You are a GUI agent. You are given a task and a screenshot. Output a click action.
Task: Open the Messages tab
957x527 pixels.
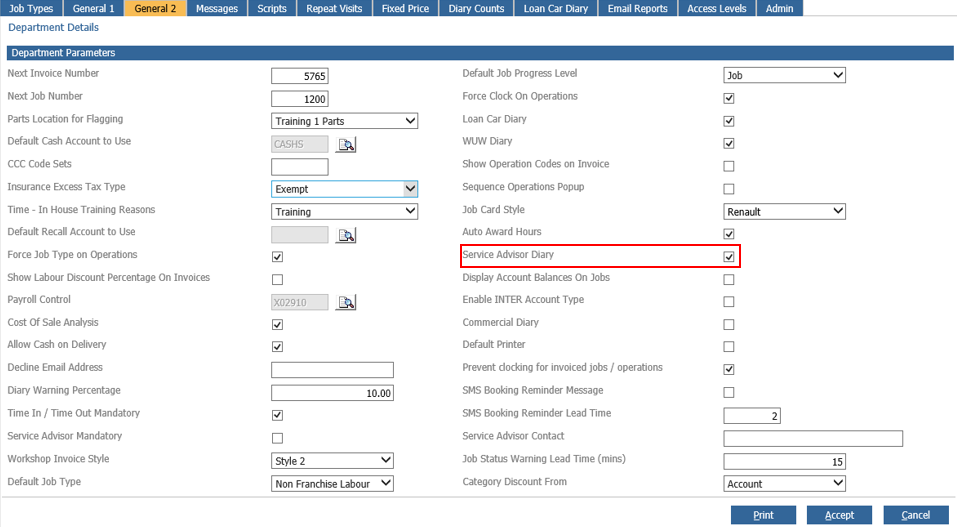217,8
